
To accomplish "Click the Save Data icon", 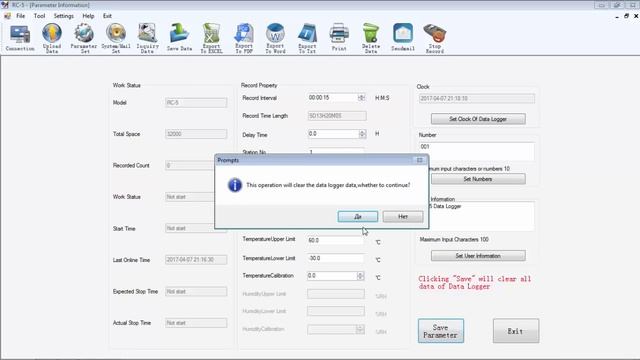I will [x=179, y=38].
